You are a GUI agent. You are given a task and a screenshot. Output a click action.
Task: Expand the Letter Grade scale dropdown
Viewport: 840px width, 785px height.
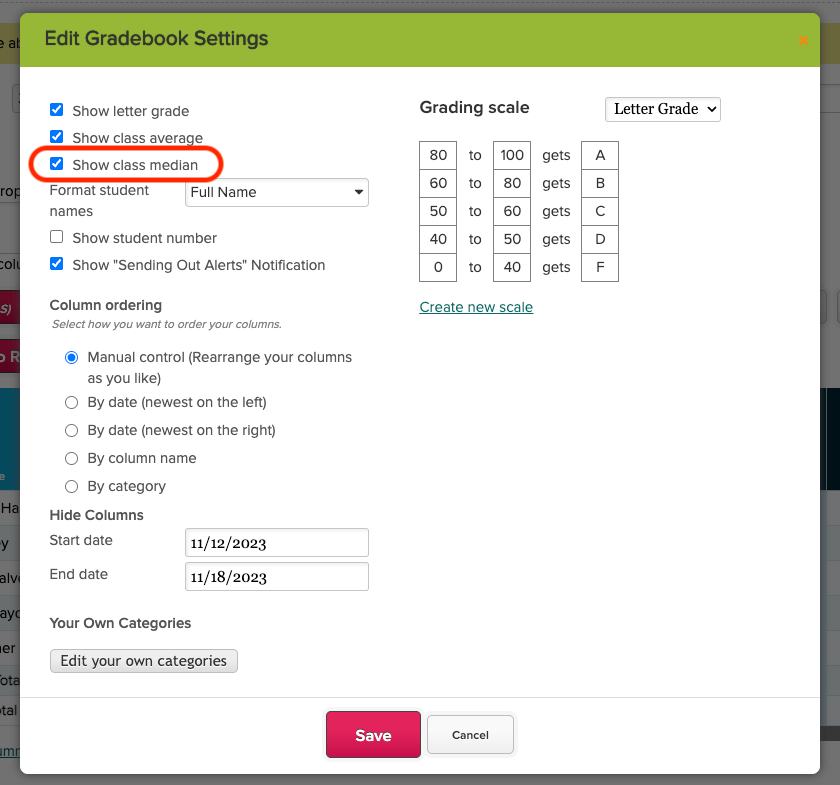pyautogui.click(x=663, y=109)
